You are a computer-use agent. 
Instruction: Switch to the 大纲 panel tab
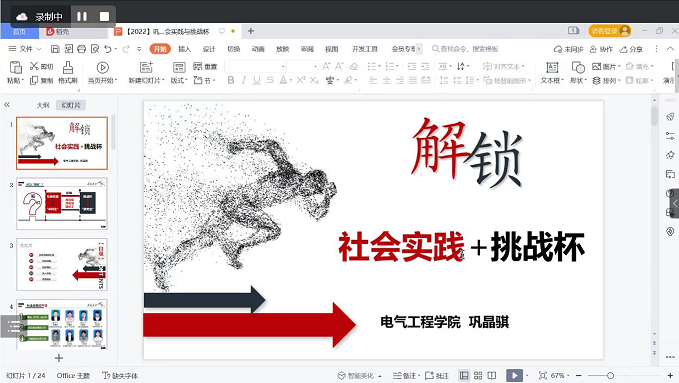[43, 105]
